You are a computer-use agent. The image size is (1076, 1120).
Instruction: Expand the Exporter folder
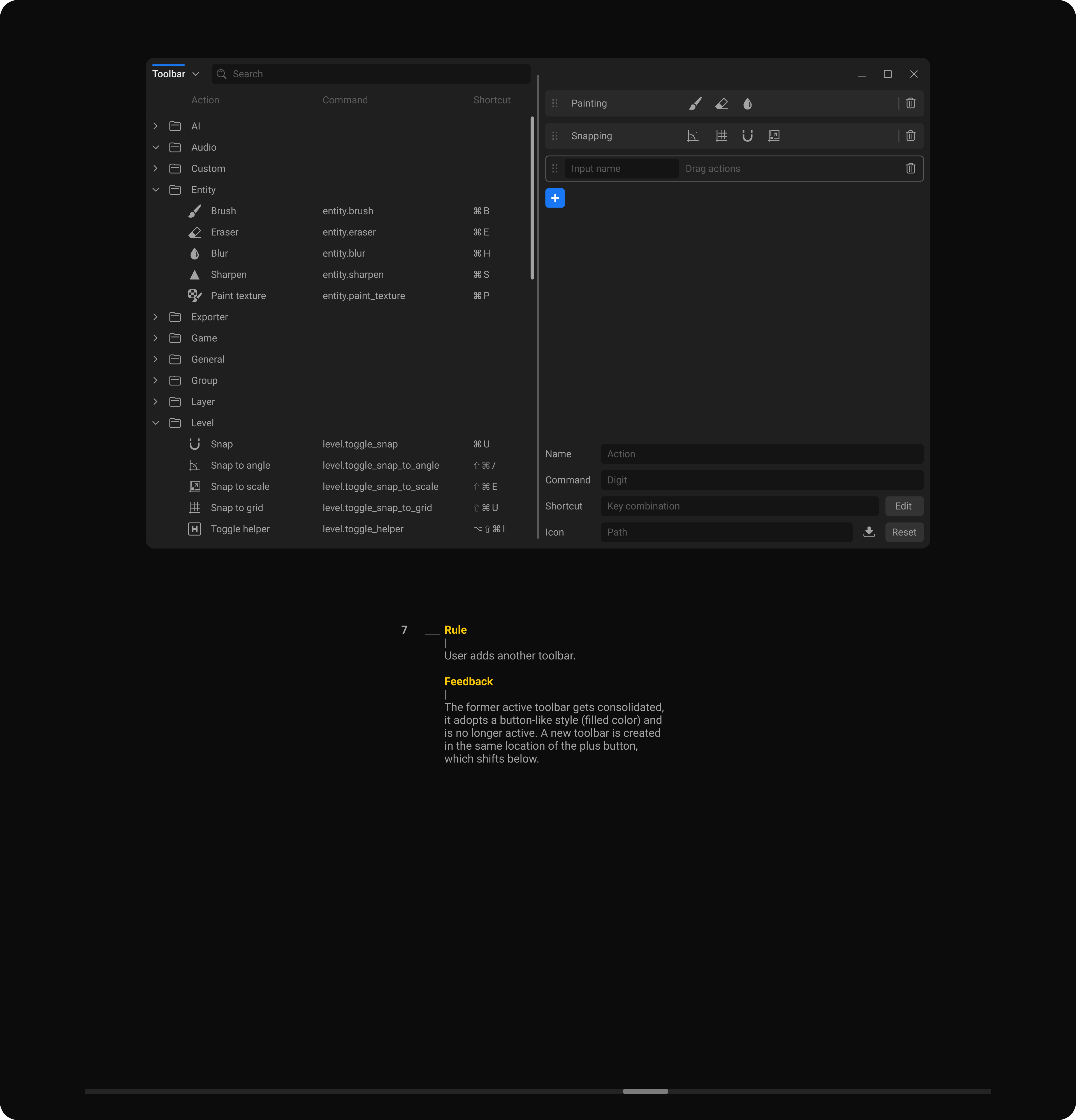pyautogui.click(x=156, y=317)
